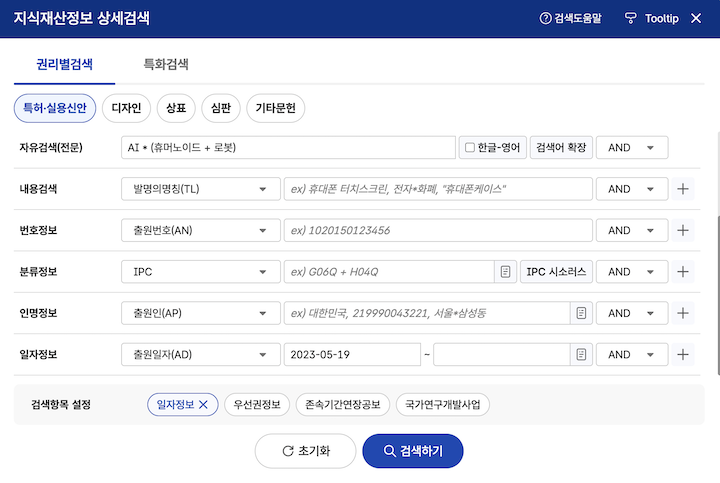Select 기타문헌 category pill
The image size is (720, 483).
click(x=276, y=108)
